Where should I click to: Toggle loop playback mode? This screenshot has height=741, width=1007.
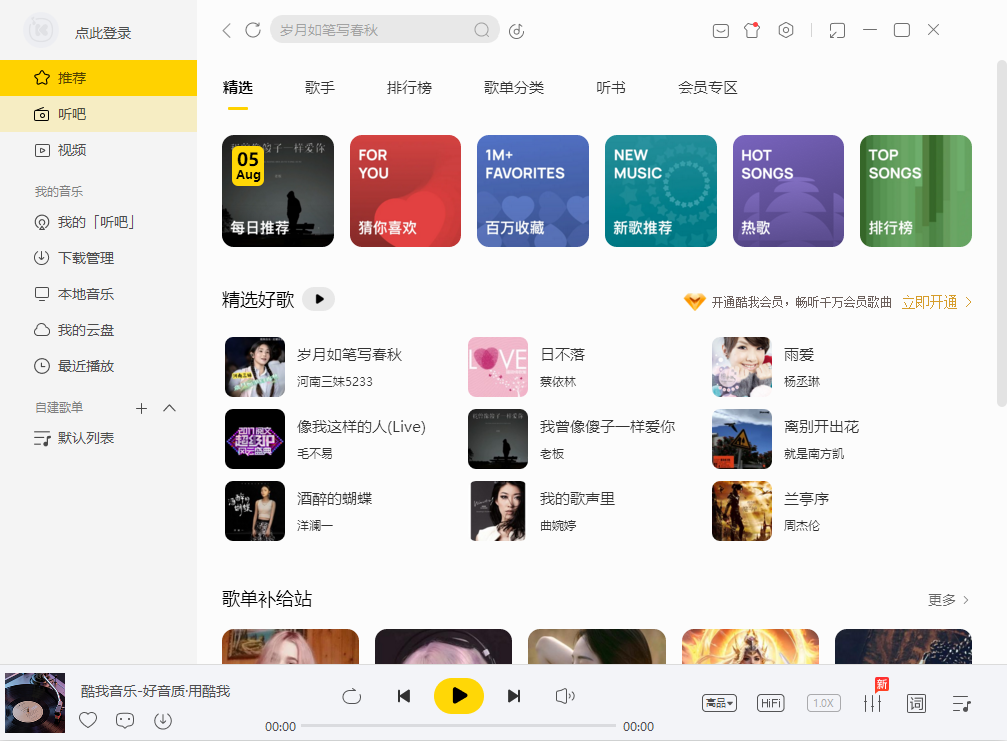click(x=351, y=696)
